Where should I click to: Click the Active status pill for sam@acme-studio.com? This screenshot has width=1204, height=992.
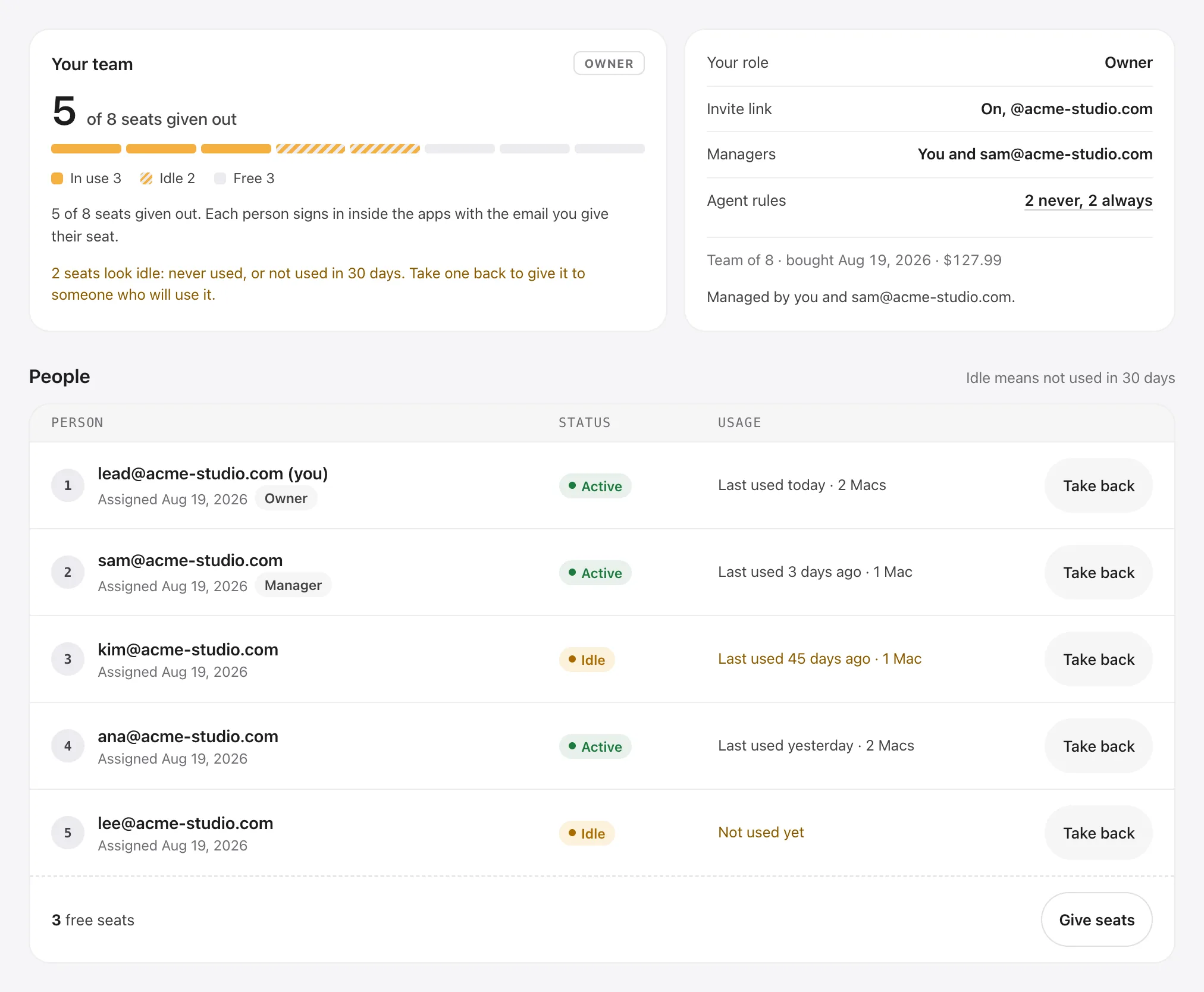click(595, 573)
